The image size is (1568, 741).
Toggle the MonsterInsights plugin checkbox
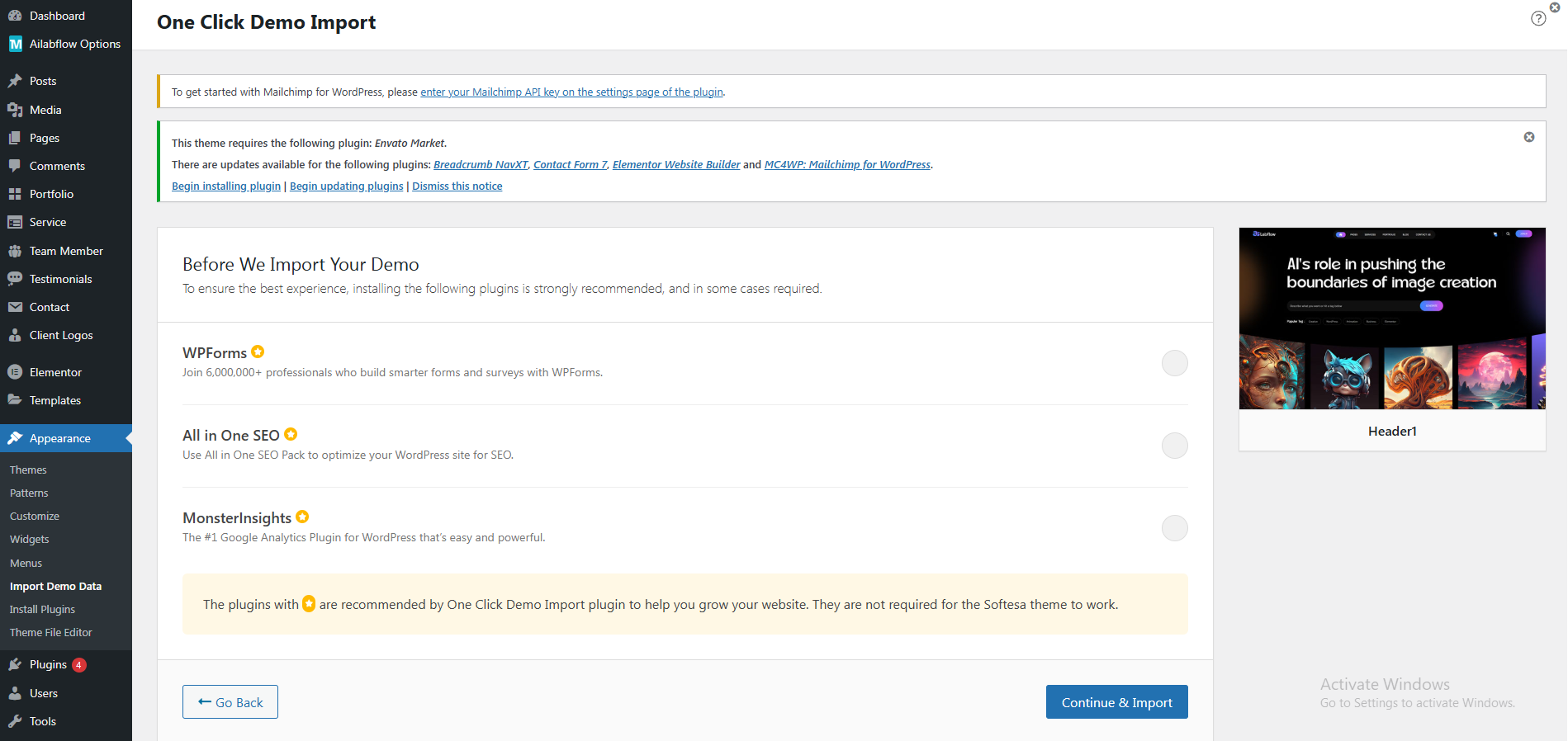(x=1174, y=528)
